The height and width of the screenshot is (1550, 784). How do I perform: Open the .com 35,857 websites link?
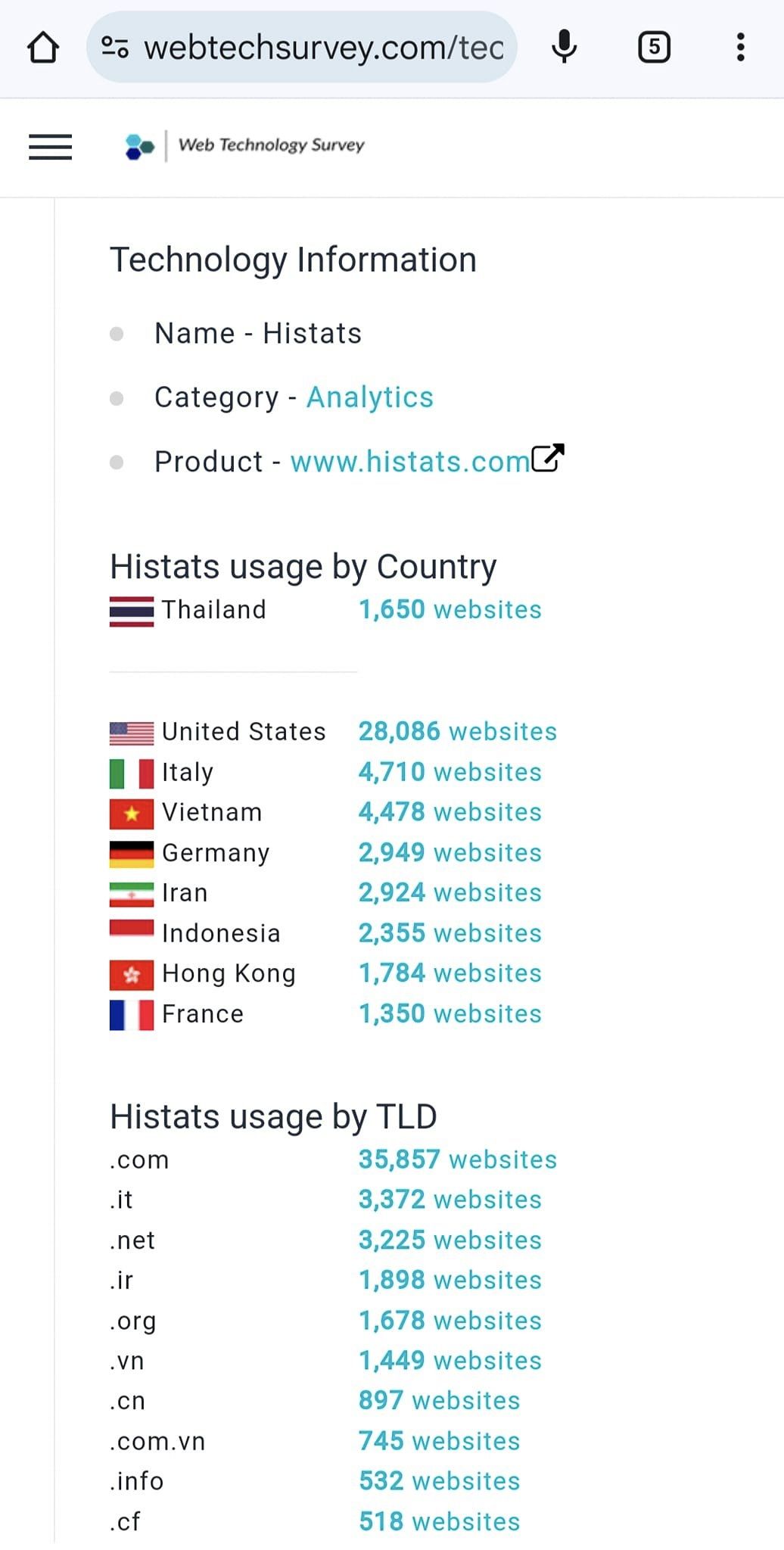457,1159
